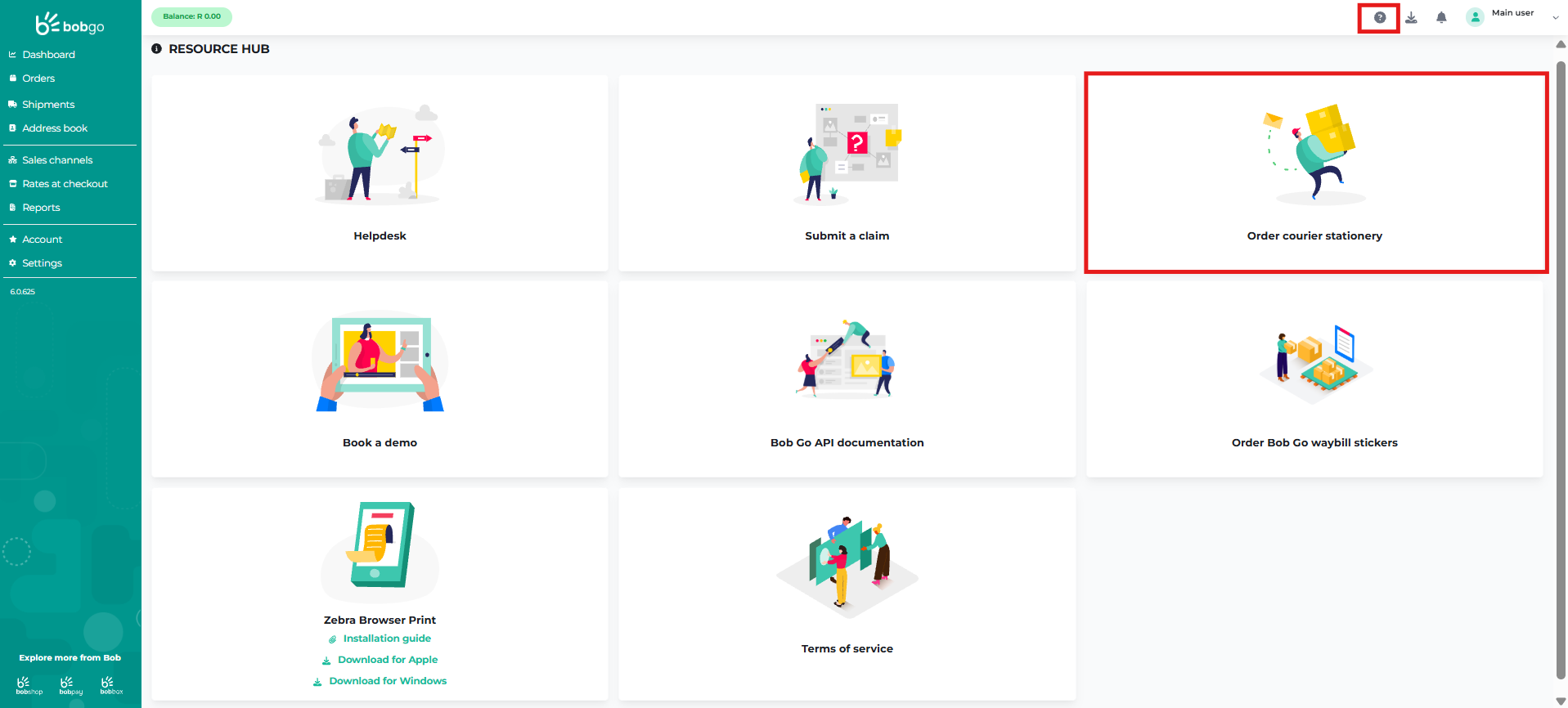
Task: Open the notifications bell
Action: pyautogui.click(x=1441, y=17)
